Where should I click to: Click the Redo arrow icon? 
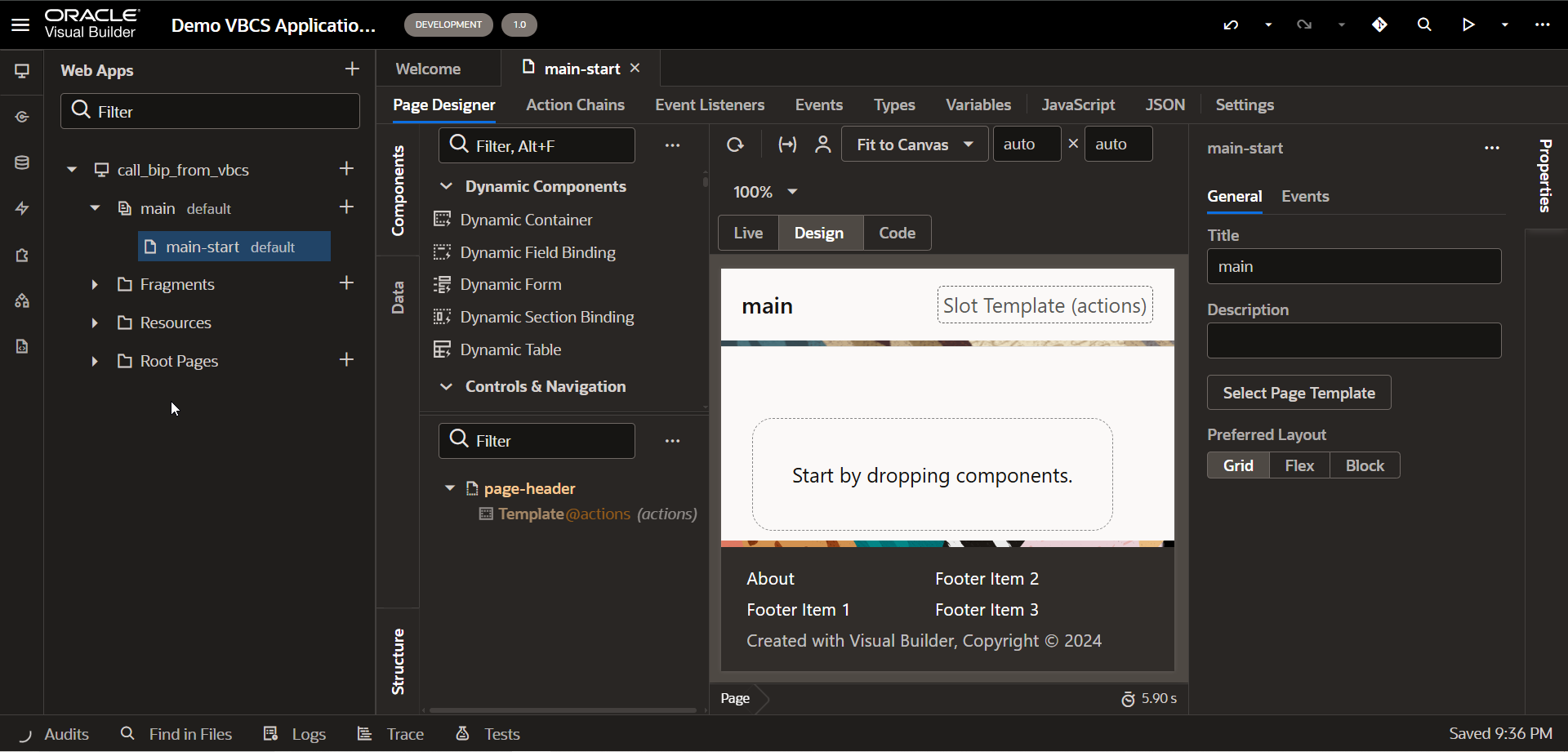point(1304,24)
